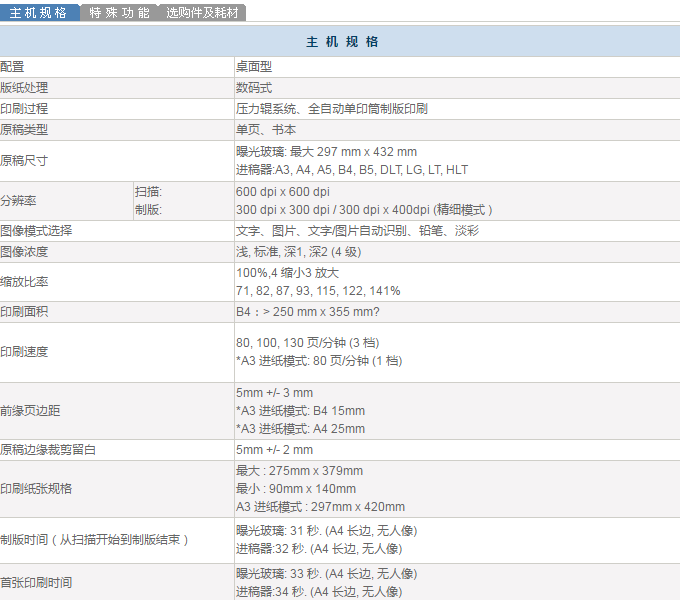The image size is (680, 600).
Task: Click the 印刷过程 row label
Action: tap(24, 108)
